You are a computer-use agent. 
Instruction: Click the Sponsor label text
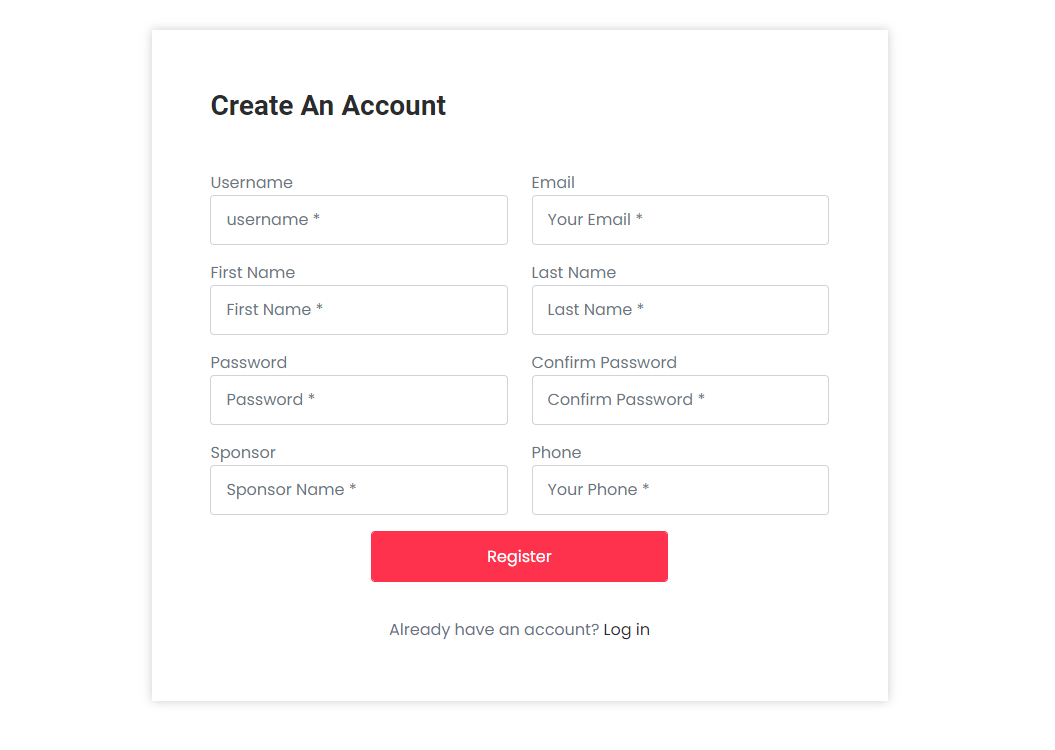point(243,452)
